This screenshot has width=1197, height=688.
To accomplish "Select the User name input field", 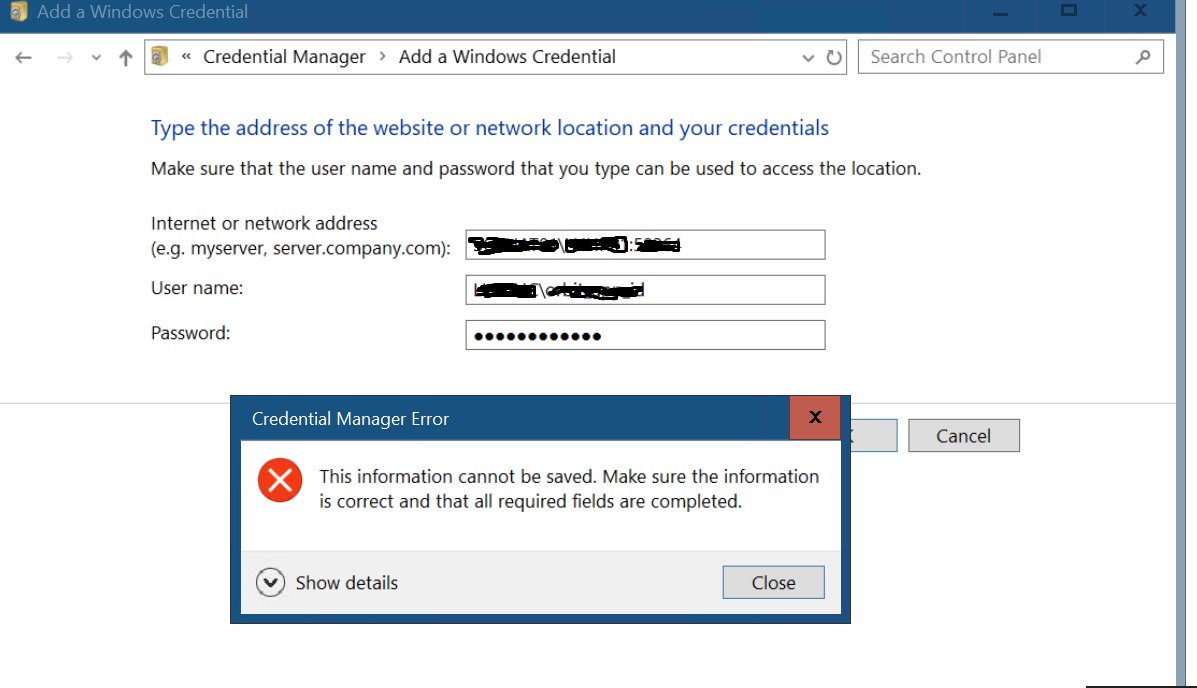I will [645, 289].
